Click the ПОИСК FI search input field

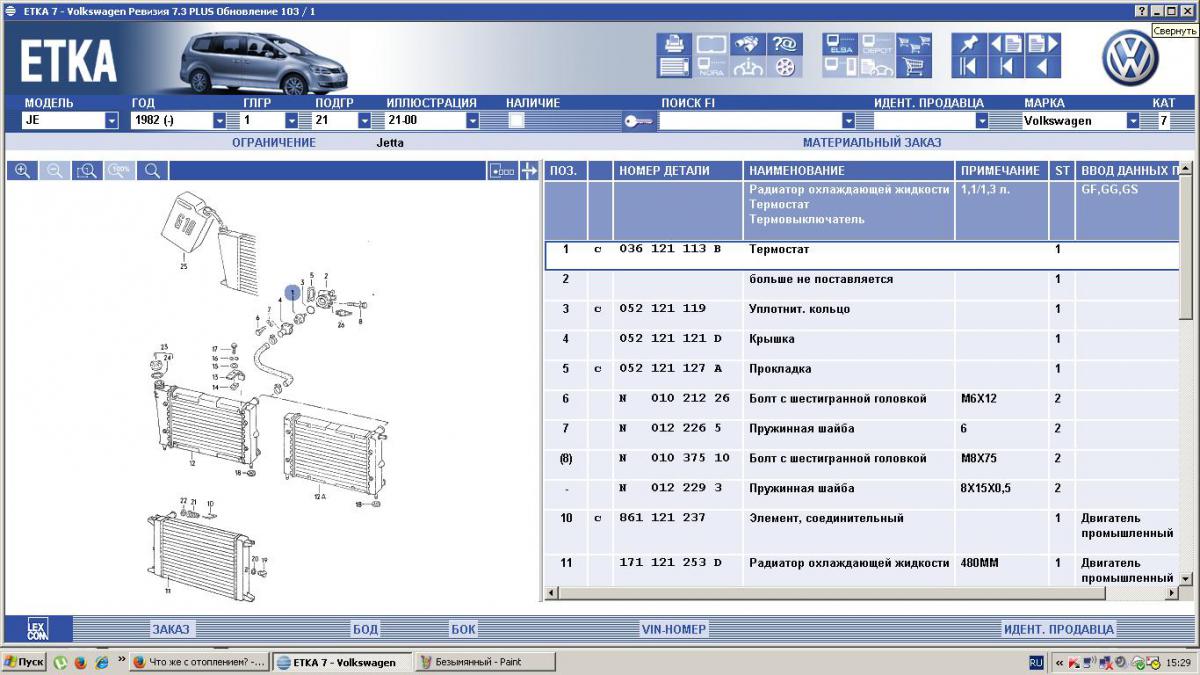pyautogui.click(x=750, y=121)
